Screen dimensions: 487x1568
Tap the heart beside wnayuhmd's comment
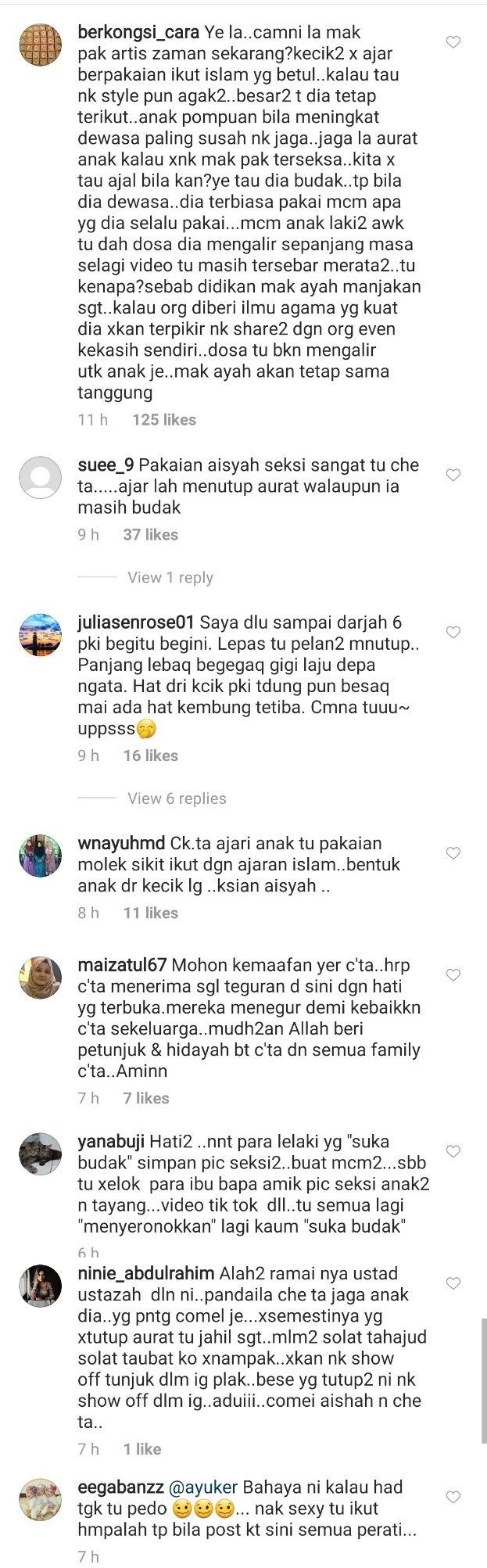coord(453,853)
